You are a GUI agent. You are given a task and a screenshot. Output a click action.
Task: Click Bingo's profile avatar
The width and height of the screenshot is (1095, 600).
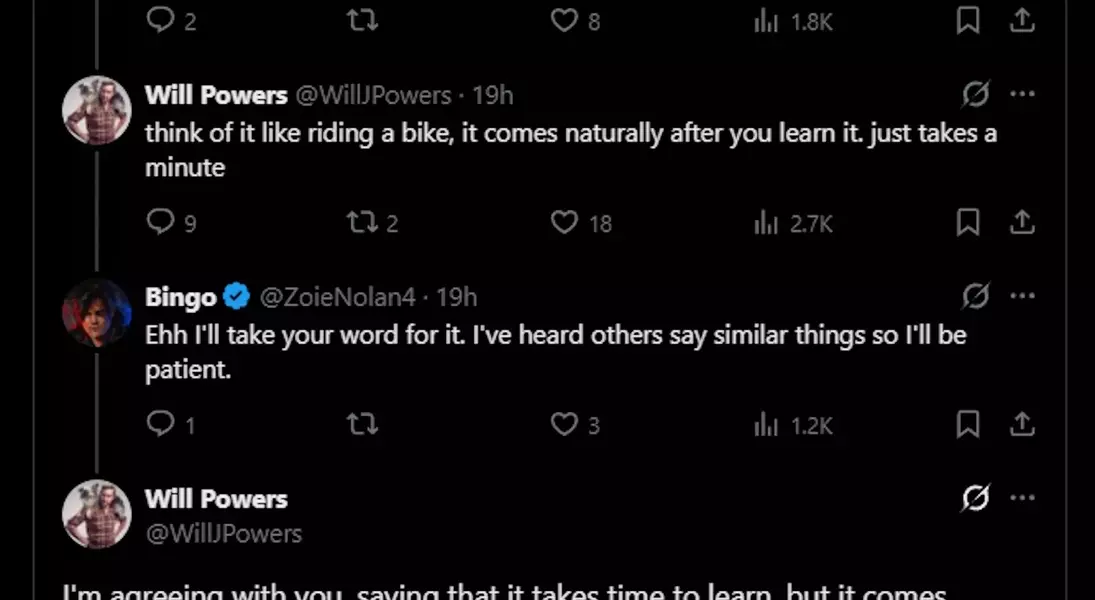[97, 313]
